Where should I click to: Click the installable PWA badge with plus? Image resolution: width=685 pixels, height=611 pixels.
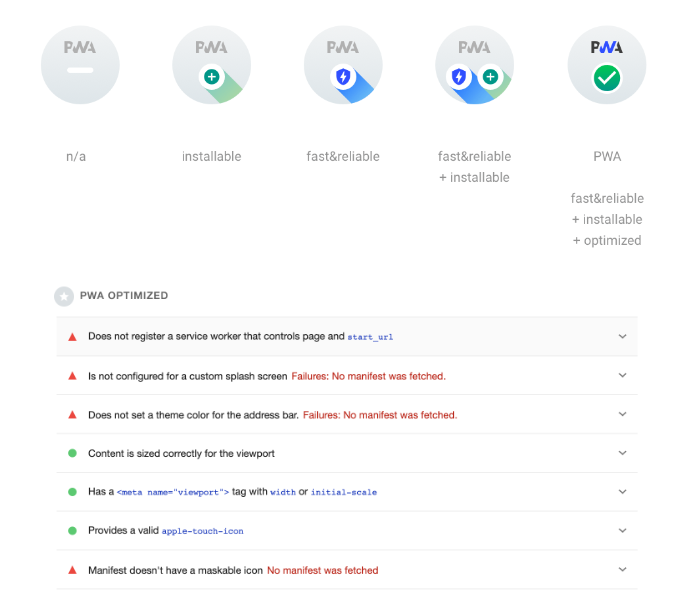tap(211, 65)
